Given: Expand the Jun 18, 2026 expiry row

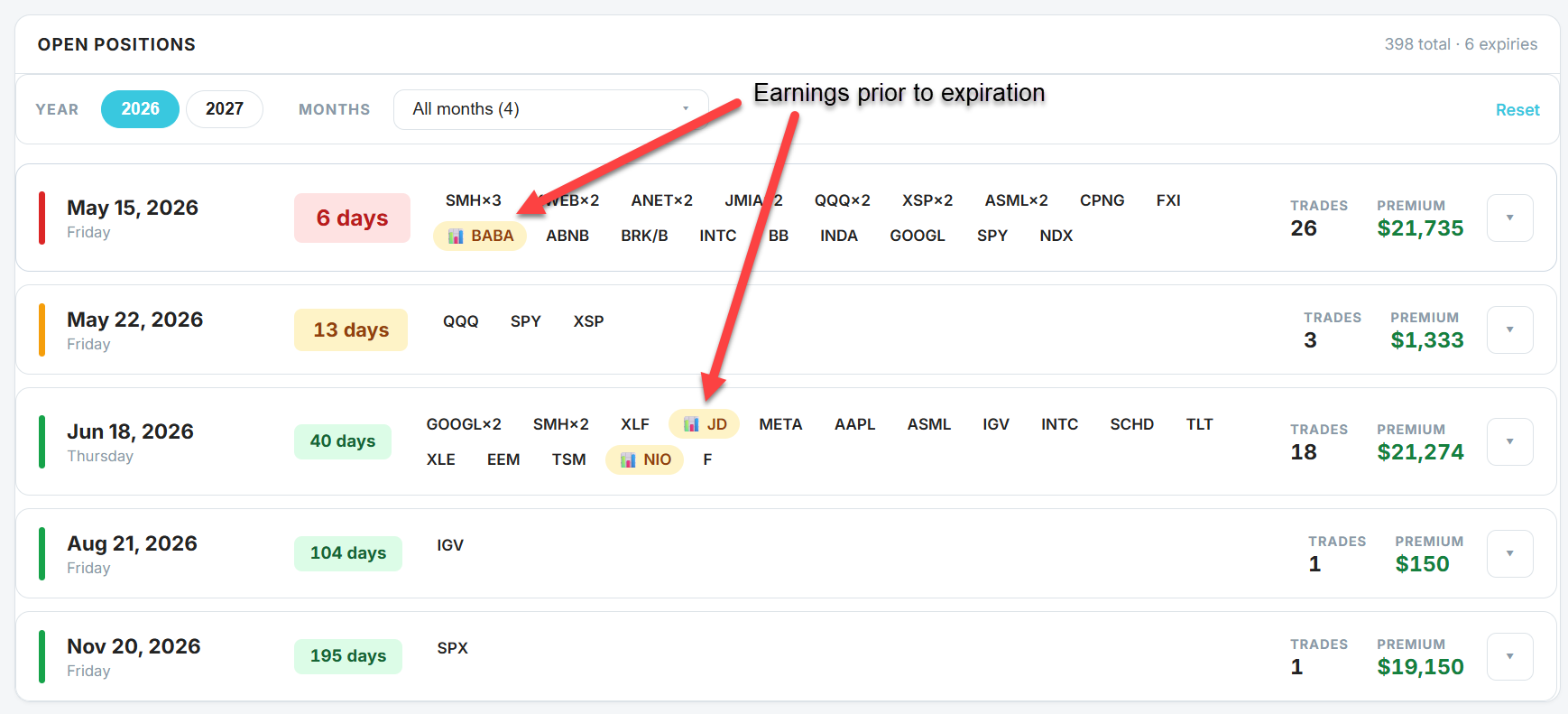Looking at the screenshot, I should [x=1509, y=441].
